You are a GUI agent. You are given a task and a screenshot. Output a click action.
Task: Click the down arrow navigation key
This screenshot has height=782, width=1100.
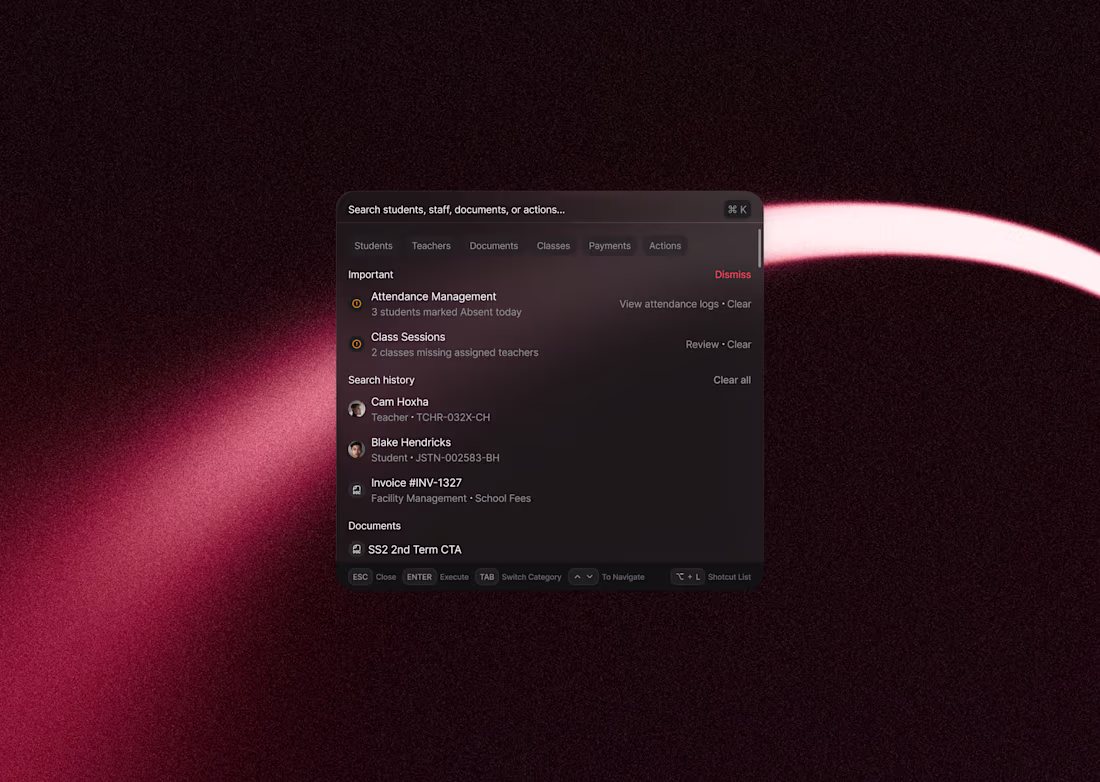590,577
